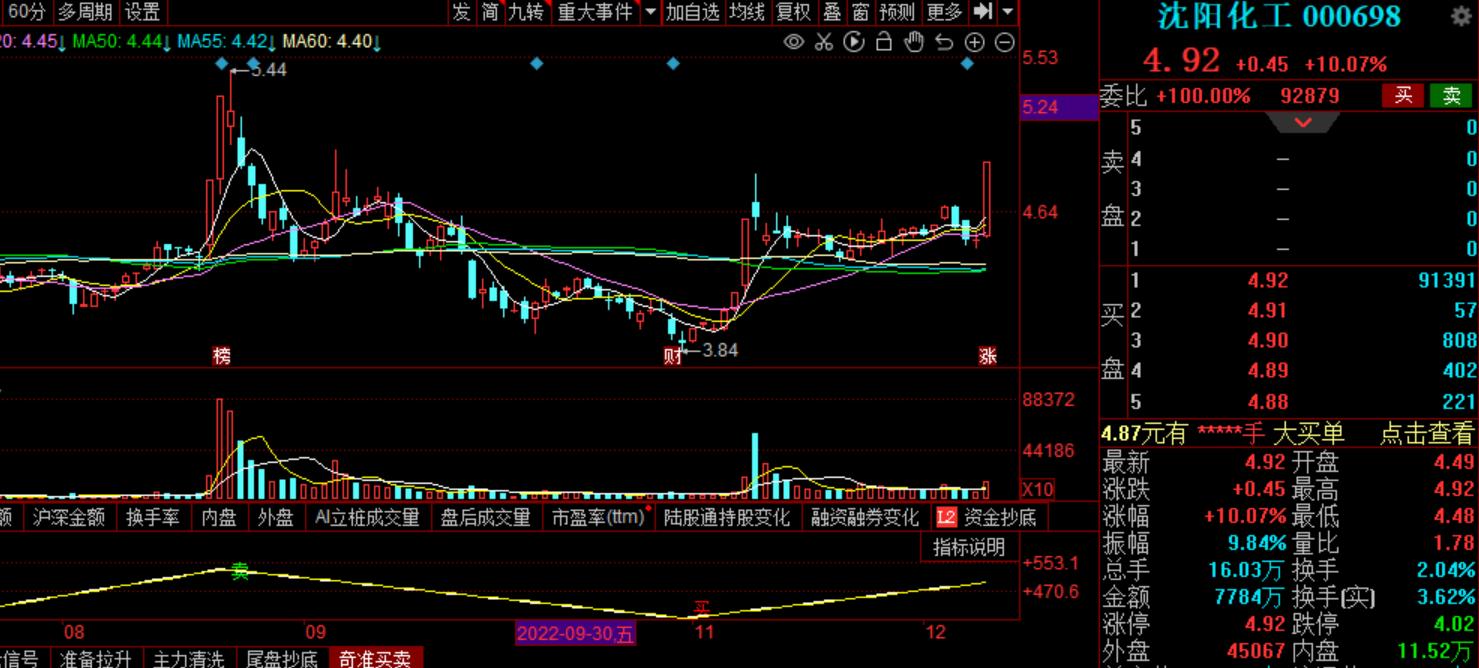
Task: Select the scissors cut tool icon
Action: (823, 42)
